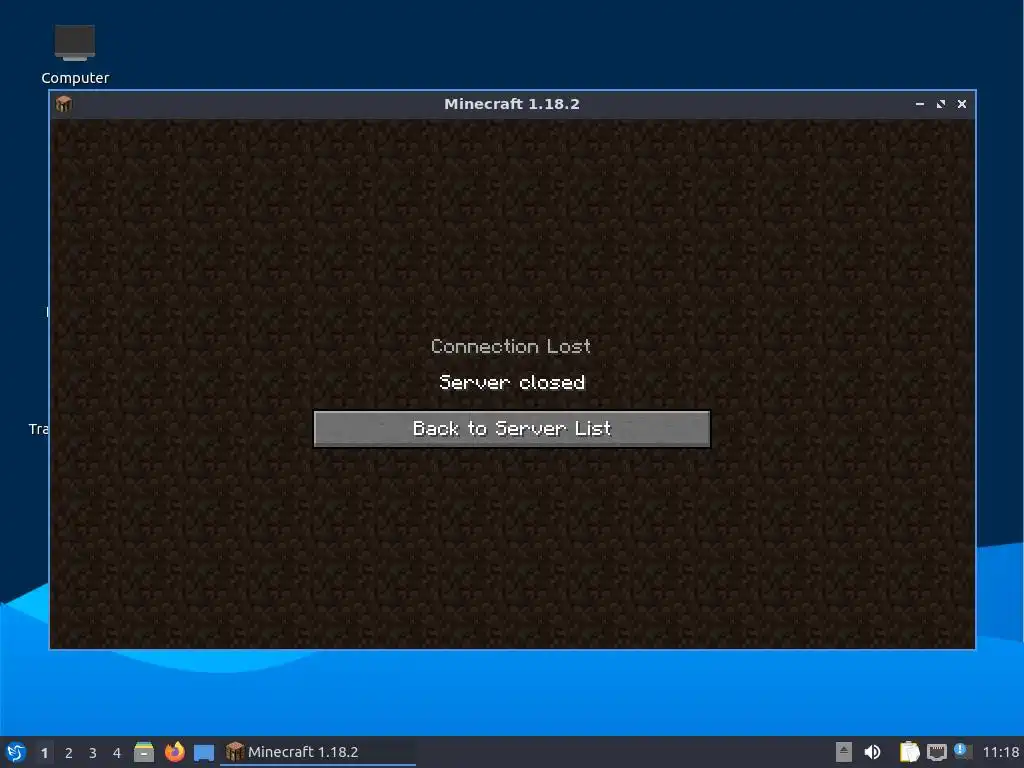This screenshot has height=768, width=1024.
Task: Click the network status tray icon
Action: [936, 753]
